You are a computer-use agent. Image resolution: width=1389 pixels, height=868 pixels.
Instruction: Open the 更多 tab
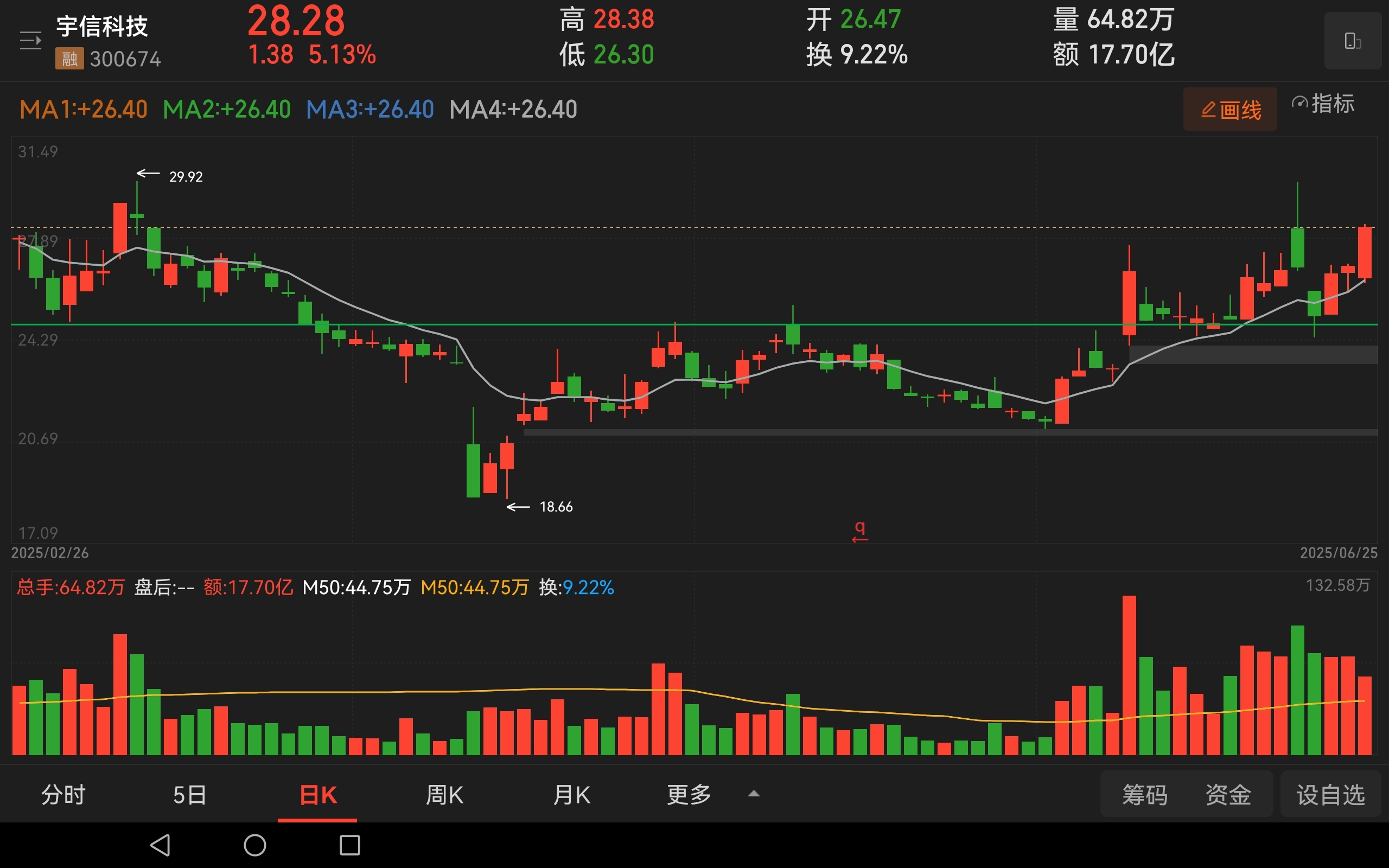pyautogui.click(x=689, y=795)
